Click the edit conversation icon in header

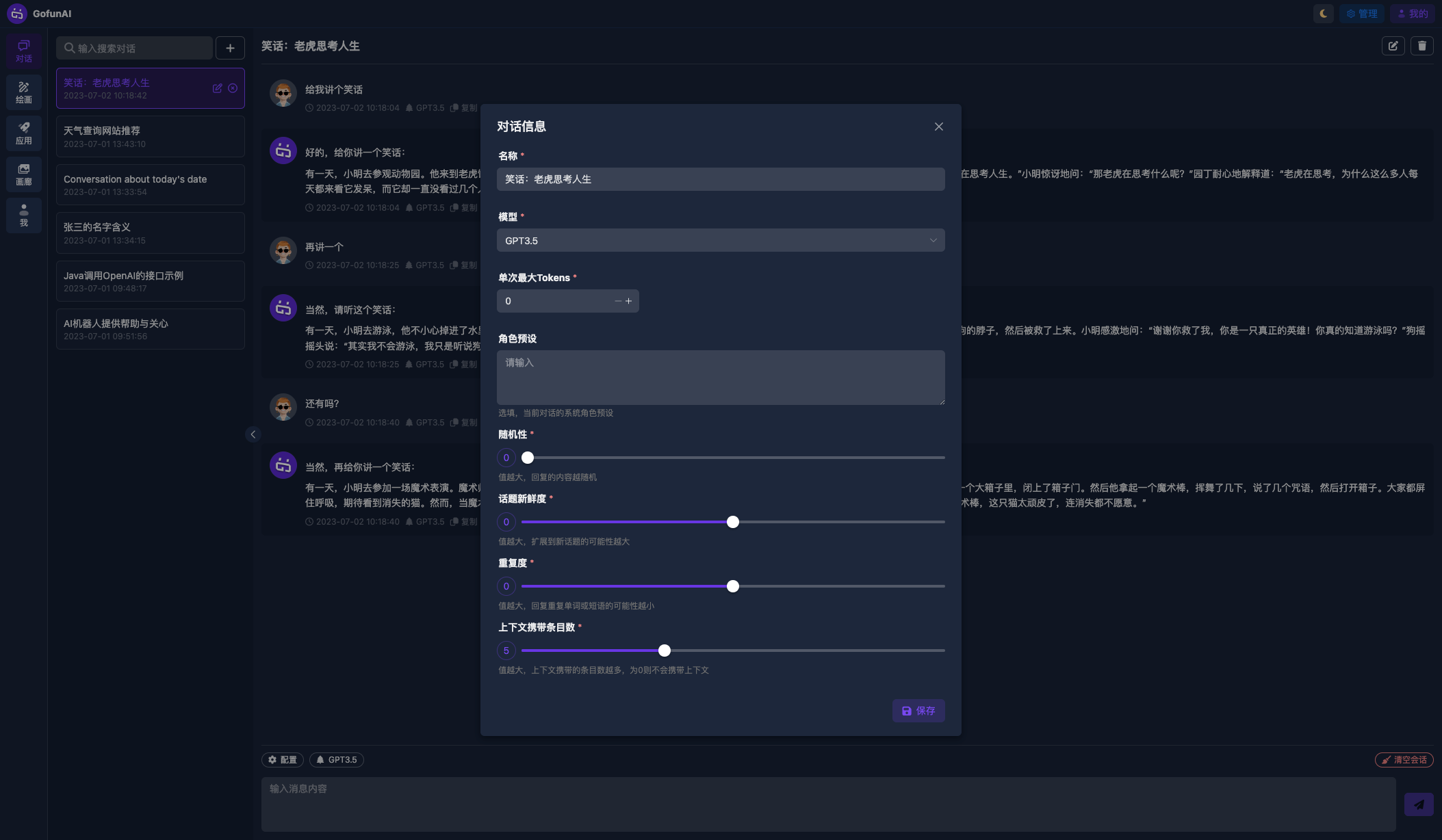click(1393, 46)
